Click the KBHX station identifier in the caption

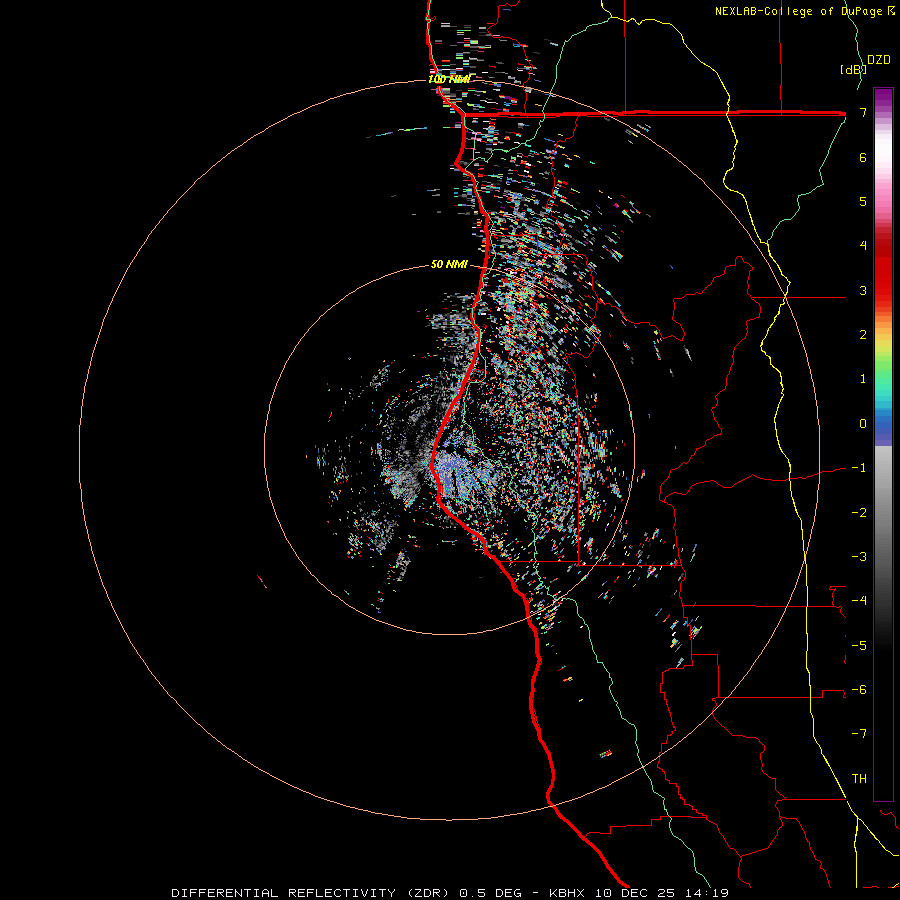(x=567, y=893)
